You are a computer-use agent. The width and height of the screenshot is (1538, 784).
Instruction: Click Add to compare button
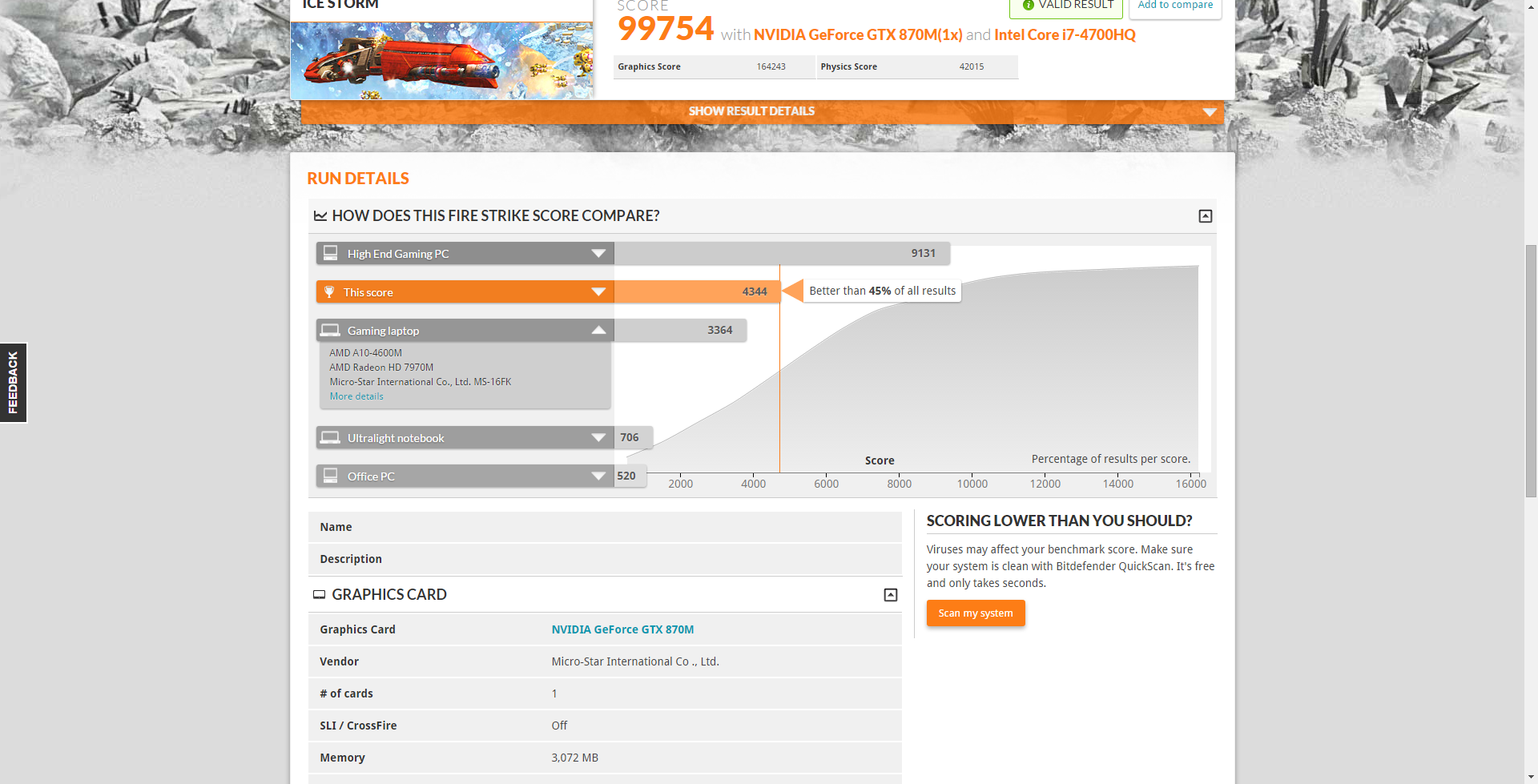[1175, 6]
